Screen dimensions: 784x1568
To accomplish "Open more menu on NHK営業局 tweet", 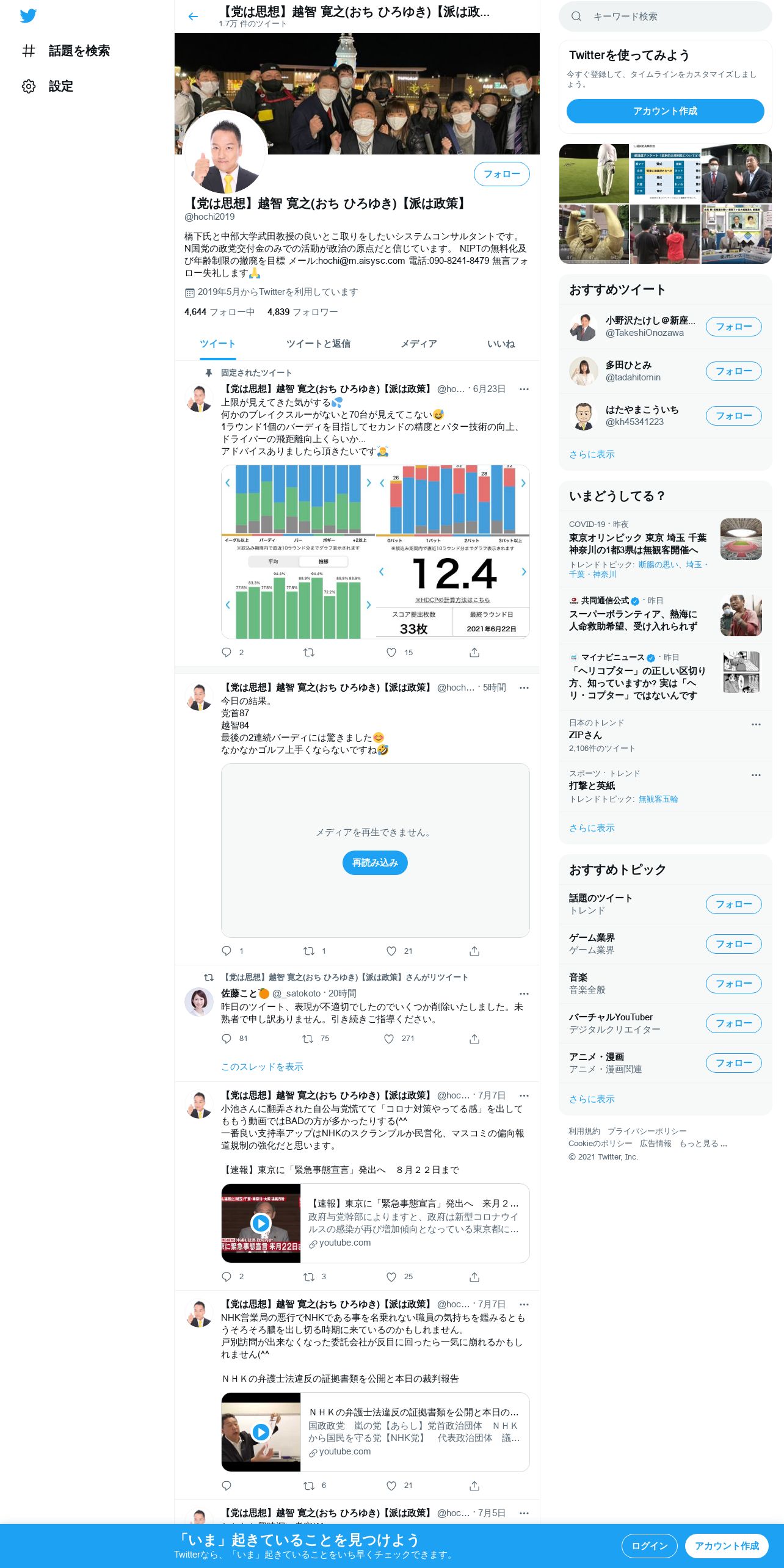I will pyautogui.click(x=524, y=1304).
